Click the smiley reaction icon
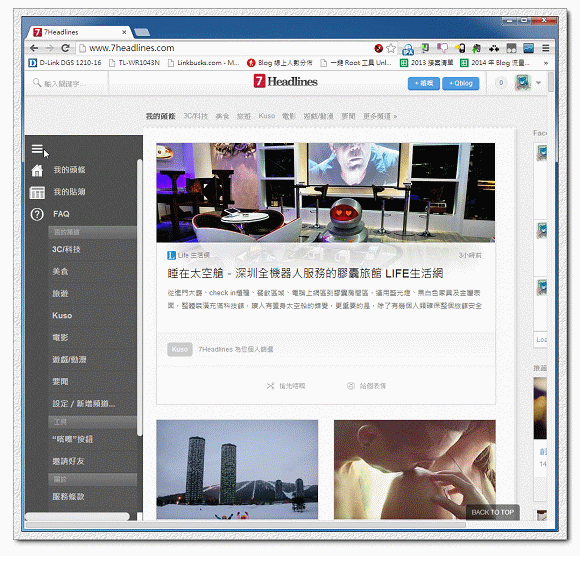Screen dimensions: 580x566 351,386
